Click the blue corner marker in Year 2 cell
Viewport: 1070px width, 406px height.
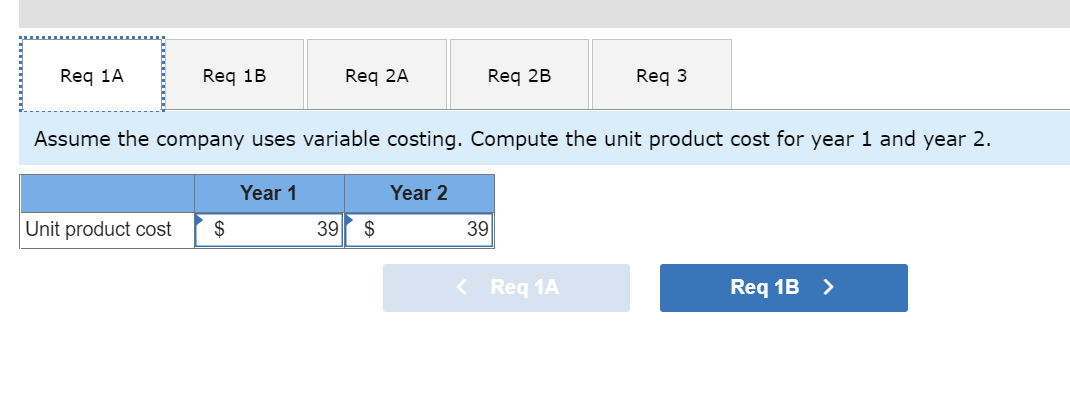349,218
